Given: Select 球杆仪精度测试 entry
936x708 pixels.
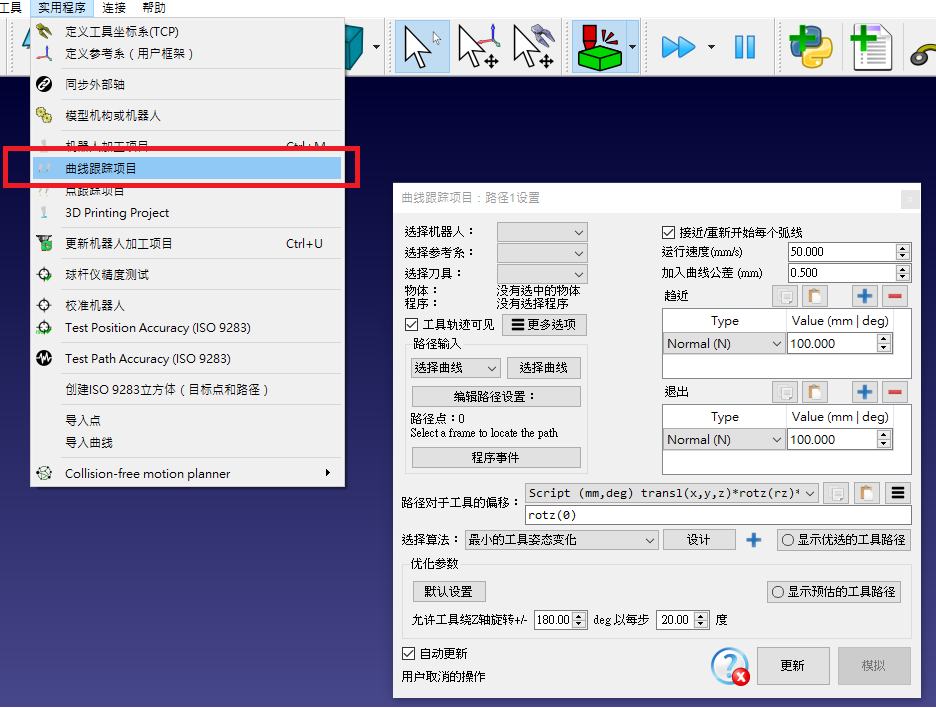Looking at the screenshot, I should click(x=187, y=275).
